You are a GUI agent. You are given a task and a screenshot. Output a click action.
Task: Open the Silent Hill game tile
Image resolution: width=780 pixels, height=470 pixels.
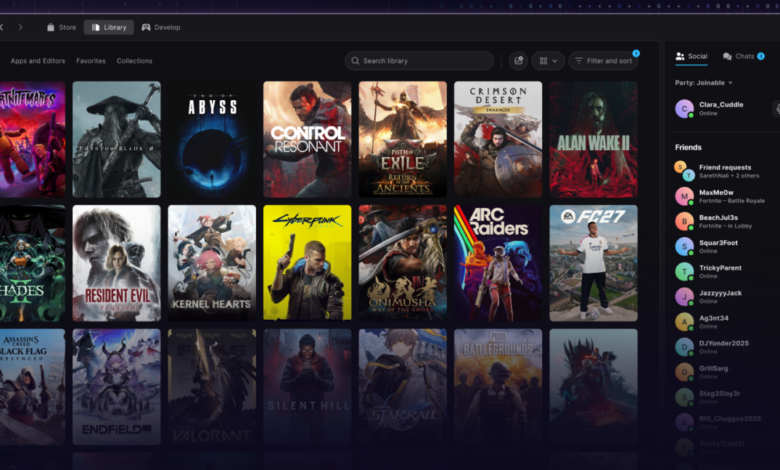[x=307, y=386]
